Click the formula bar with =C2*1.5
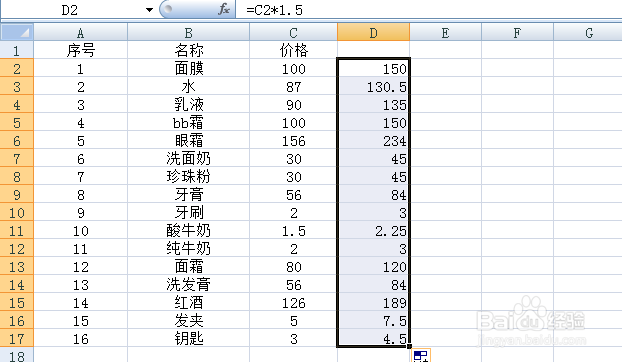The height and width of the screenshot is (362, 622). [428, 10]
